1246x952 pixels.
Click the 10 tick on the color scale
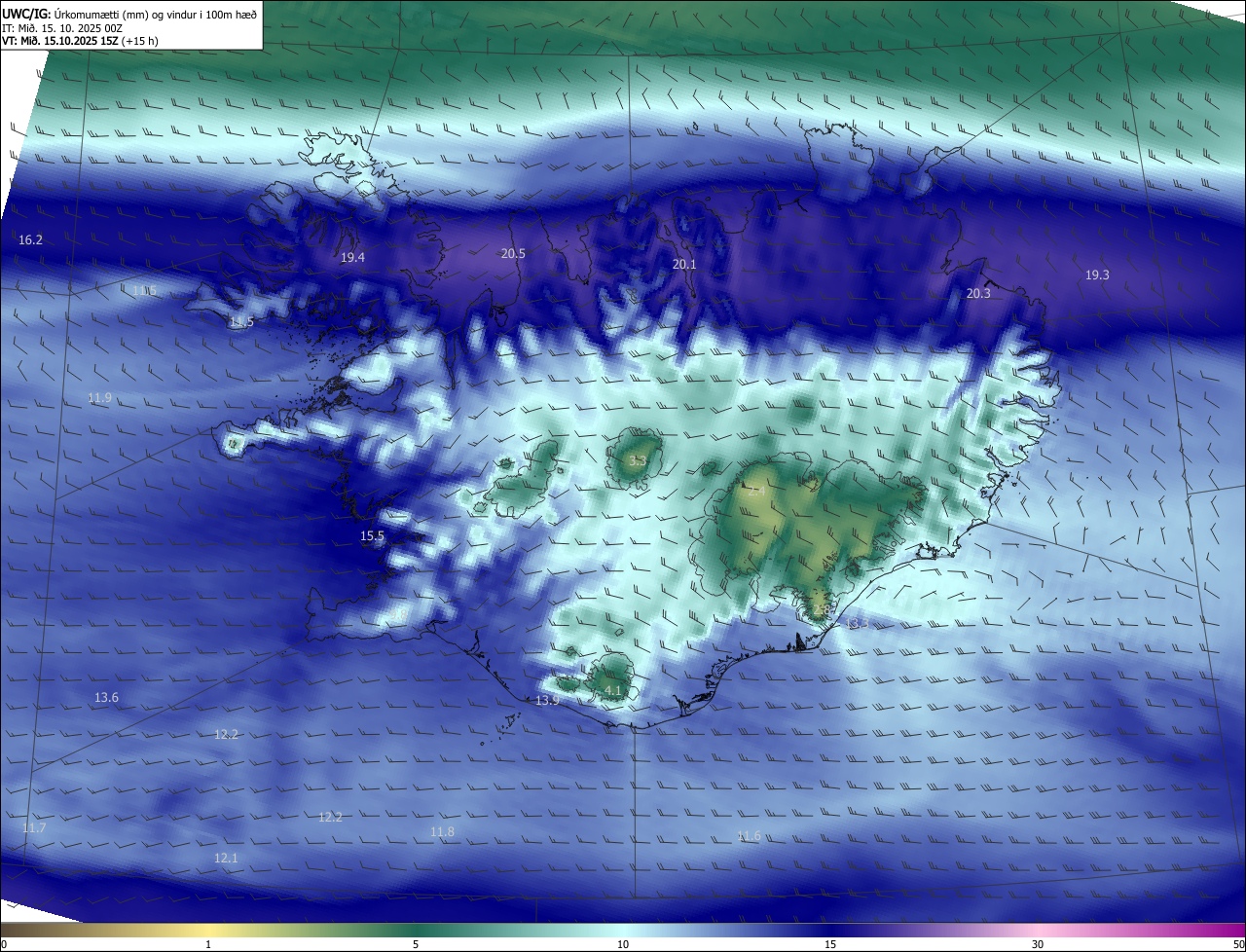tap(623, 945)
